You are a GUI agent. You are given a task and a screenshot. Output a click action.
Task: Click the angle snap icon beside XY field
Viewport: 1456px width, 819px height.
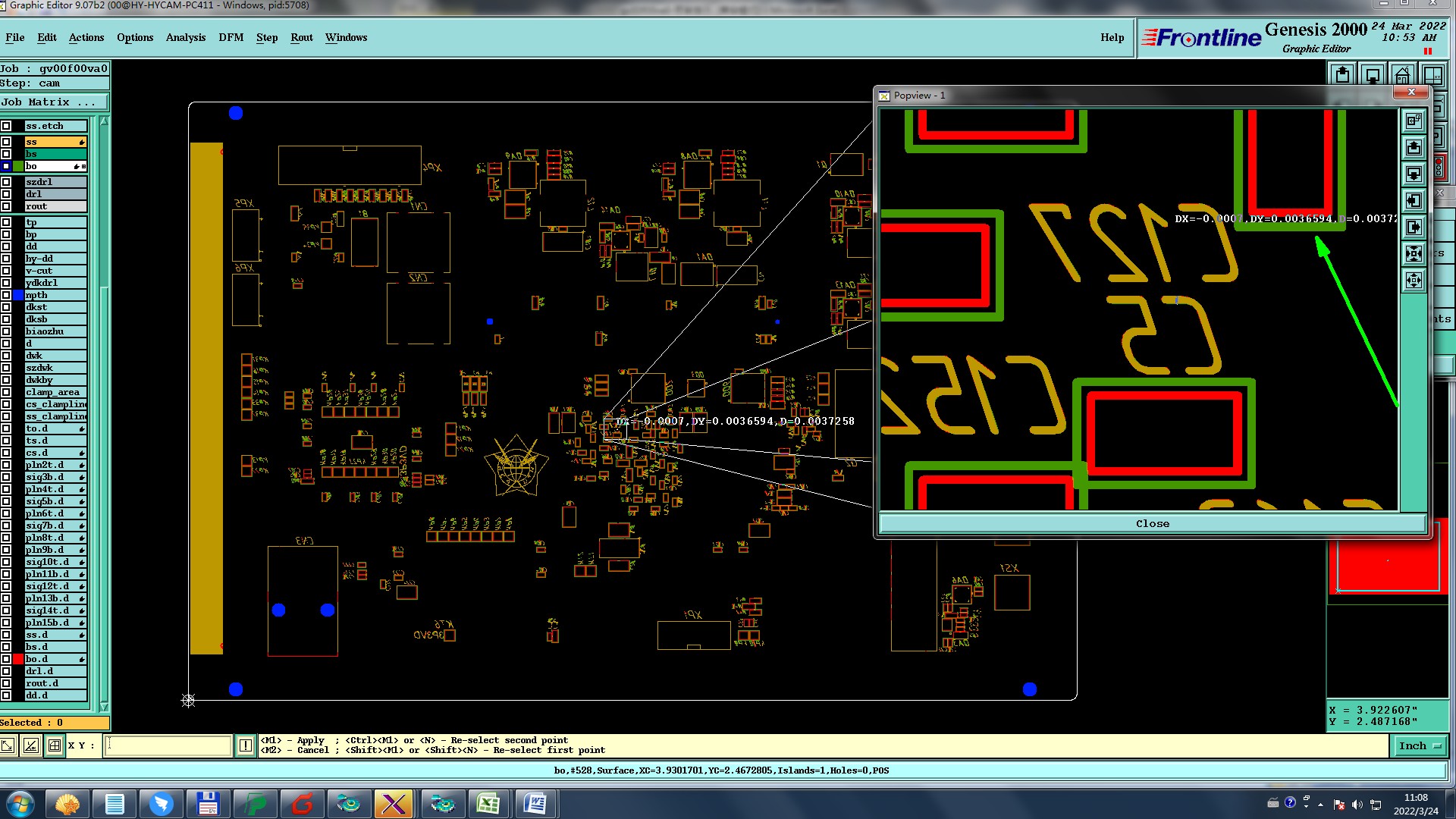pyautogui.click(x=30, y=745)
